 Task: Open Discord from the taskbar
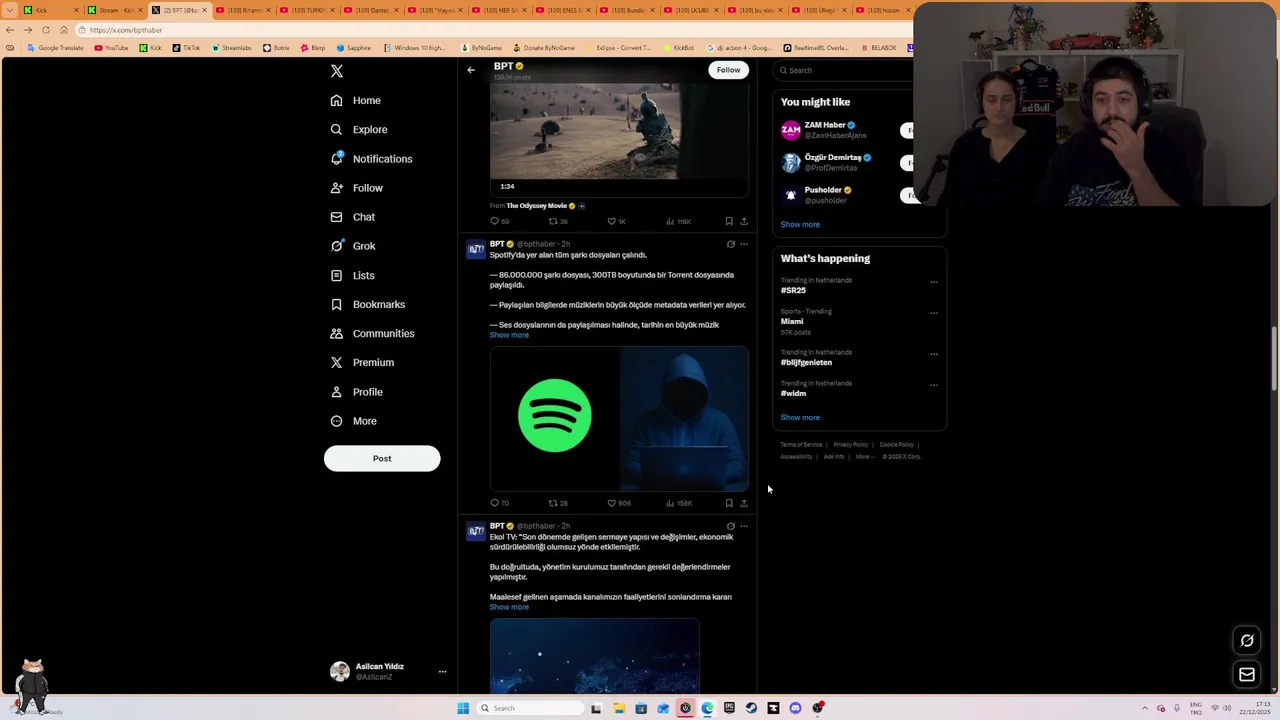[795, 708]
